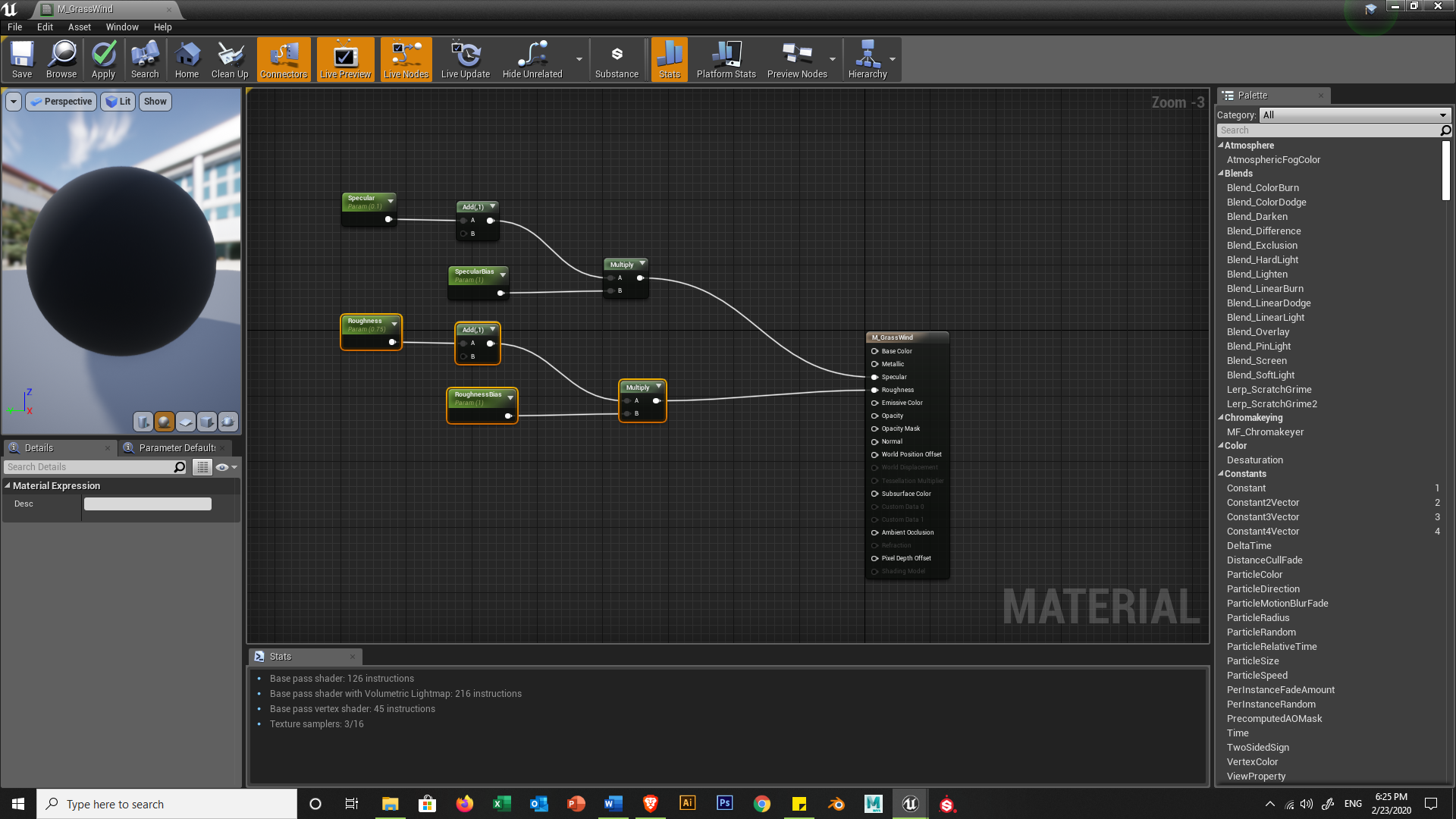Set preview mesh to cube

[206, 422]
